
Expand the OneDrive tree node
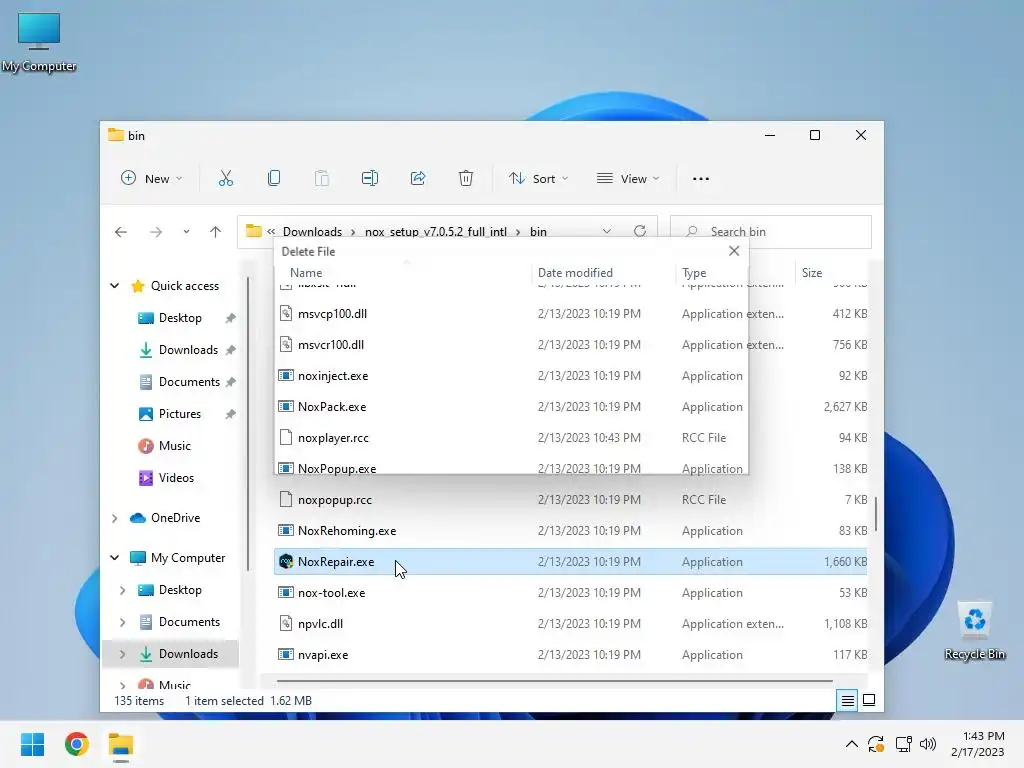[115, 518]
